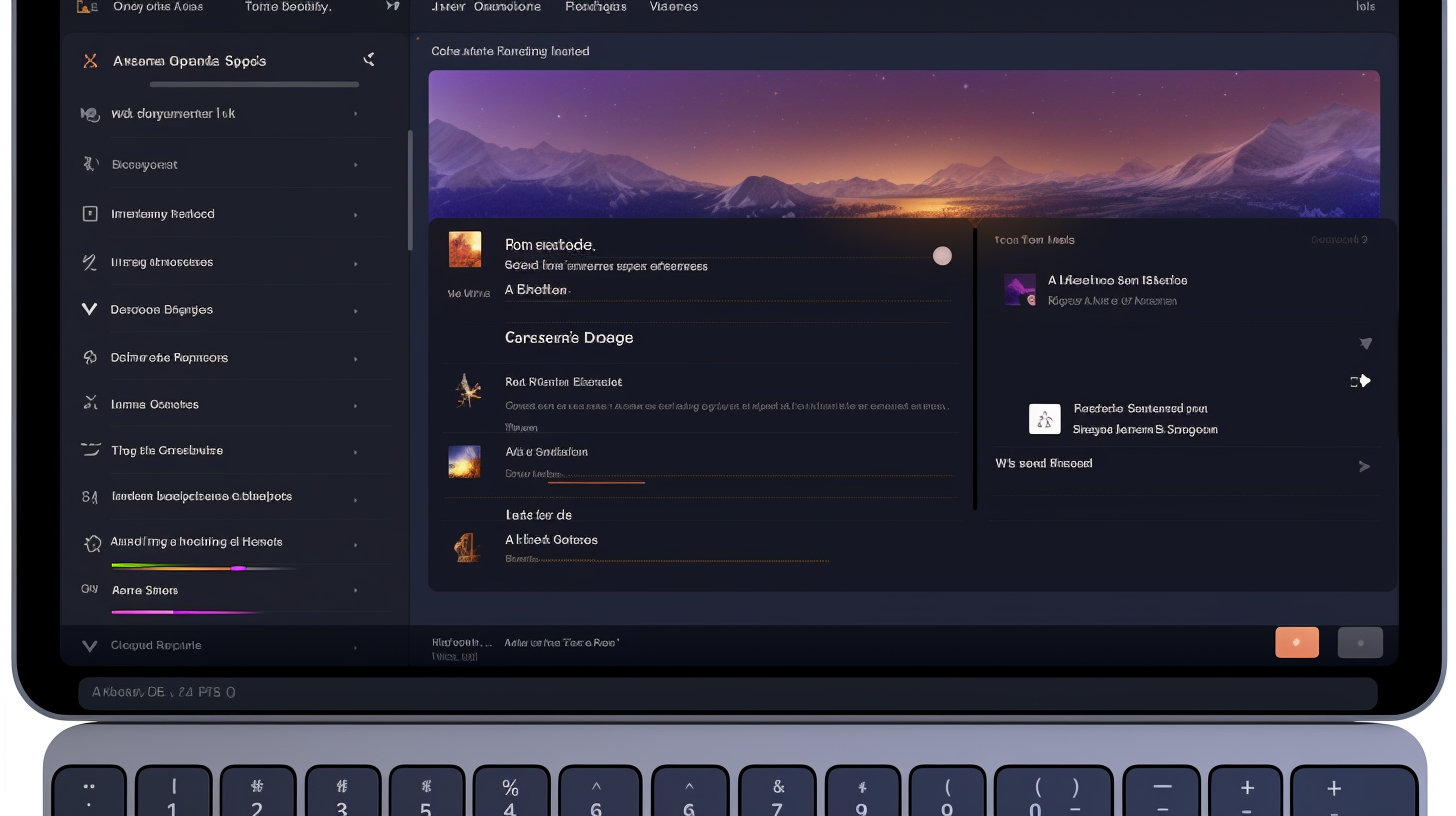Open the "Tome Boobihy" top menu item
Viewport: 1456px width, 816px height.
288,7
